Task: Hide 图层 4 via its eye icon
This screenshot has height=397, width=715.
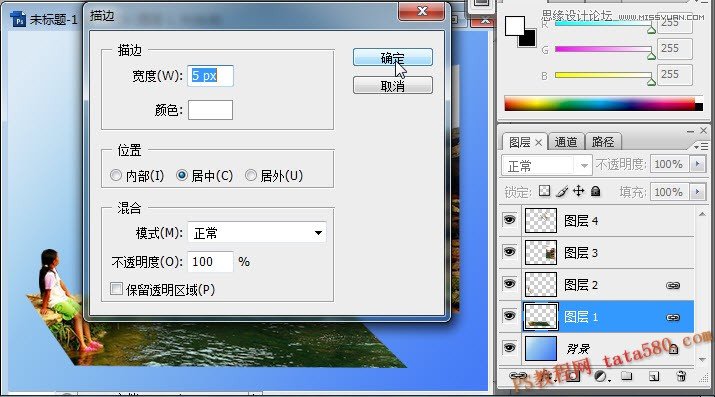Action: pyautogui.click(x=509, y=220)
